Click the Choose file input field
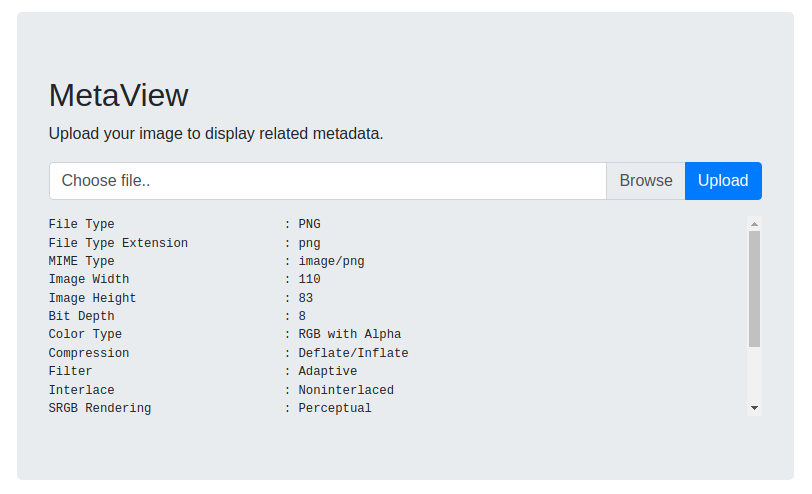 point(328,181)
